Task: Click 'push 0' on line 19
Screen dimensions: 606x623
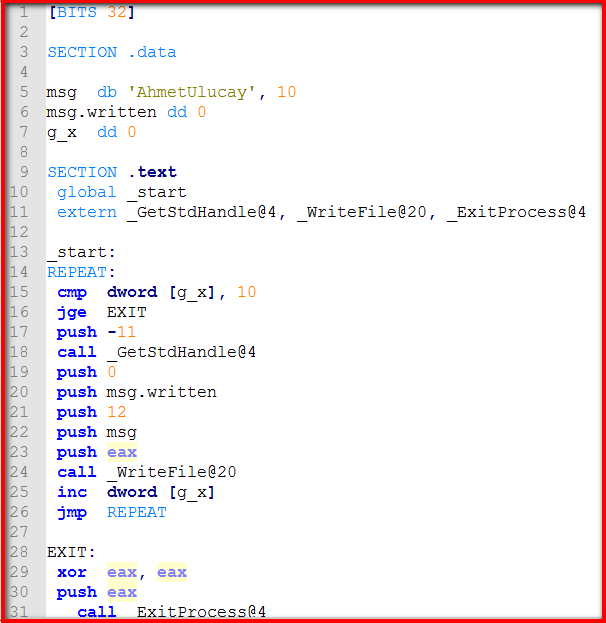Action: click(87, 372)
